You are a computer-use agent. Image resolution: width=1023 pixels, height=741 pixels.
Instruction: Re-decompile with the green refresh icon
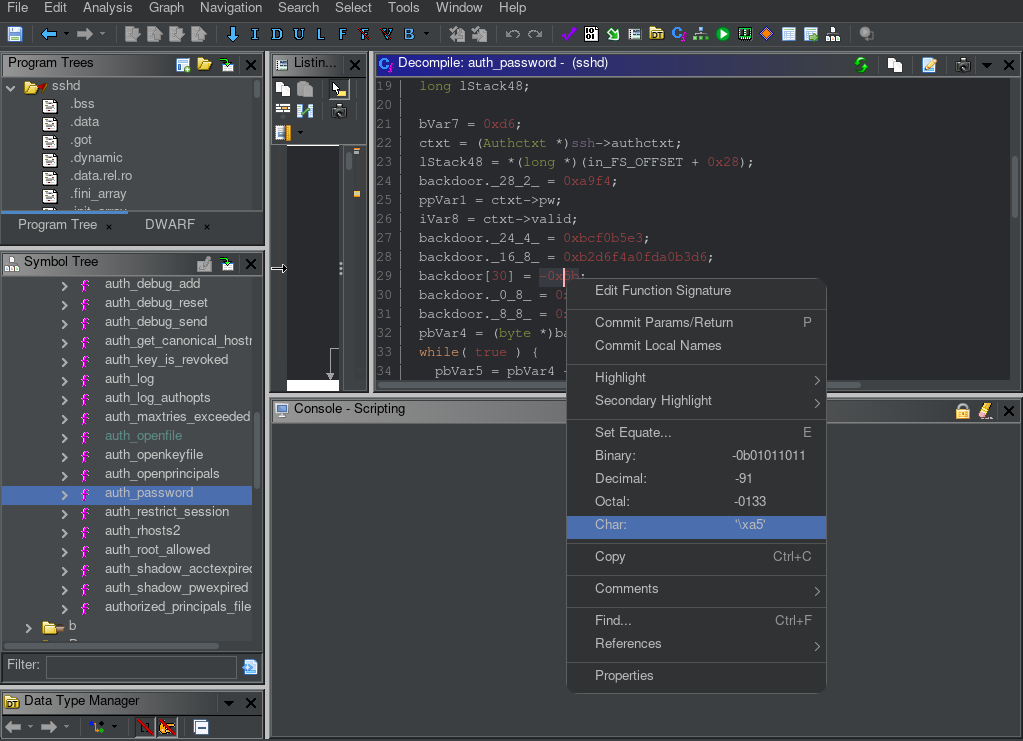861,65
